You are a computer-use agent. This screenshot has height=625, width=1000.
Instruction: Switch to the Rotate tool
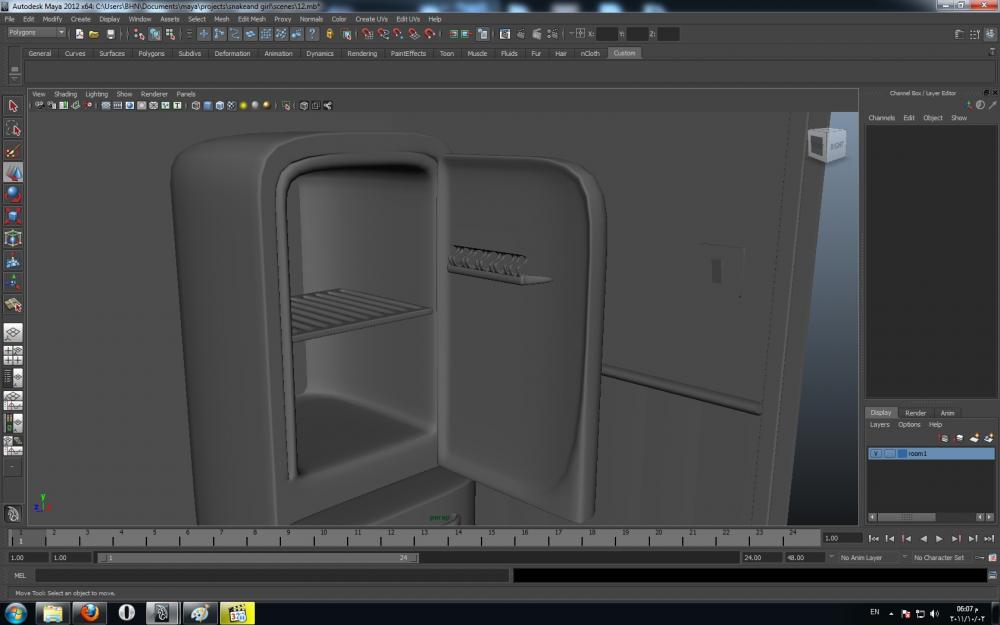pyautogui.click(x=13, y=194)
